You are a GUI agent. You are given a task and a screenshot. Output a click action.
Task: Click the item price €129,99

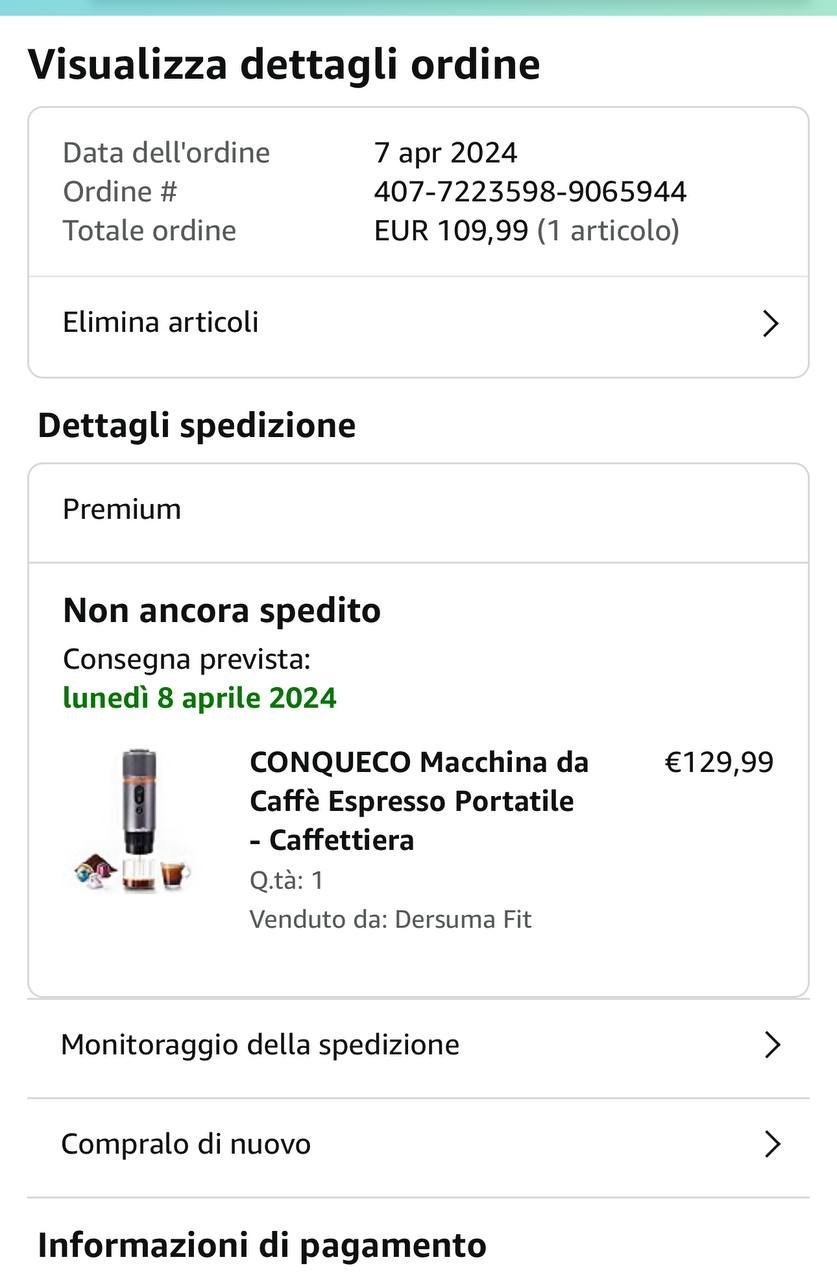coord(719,763)
